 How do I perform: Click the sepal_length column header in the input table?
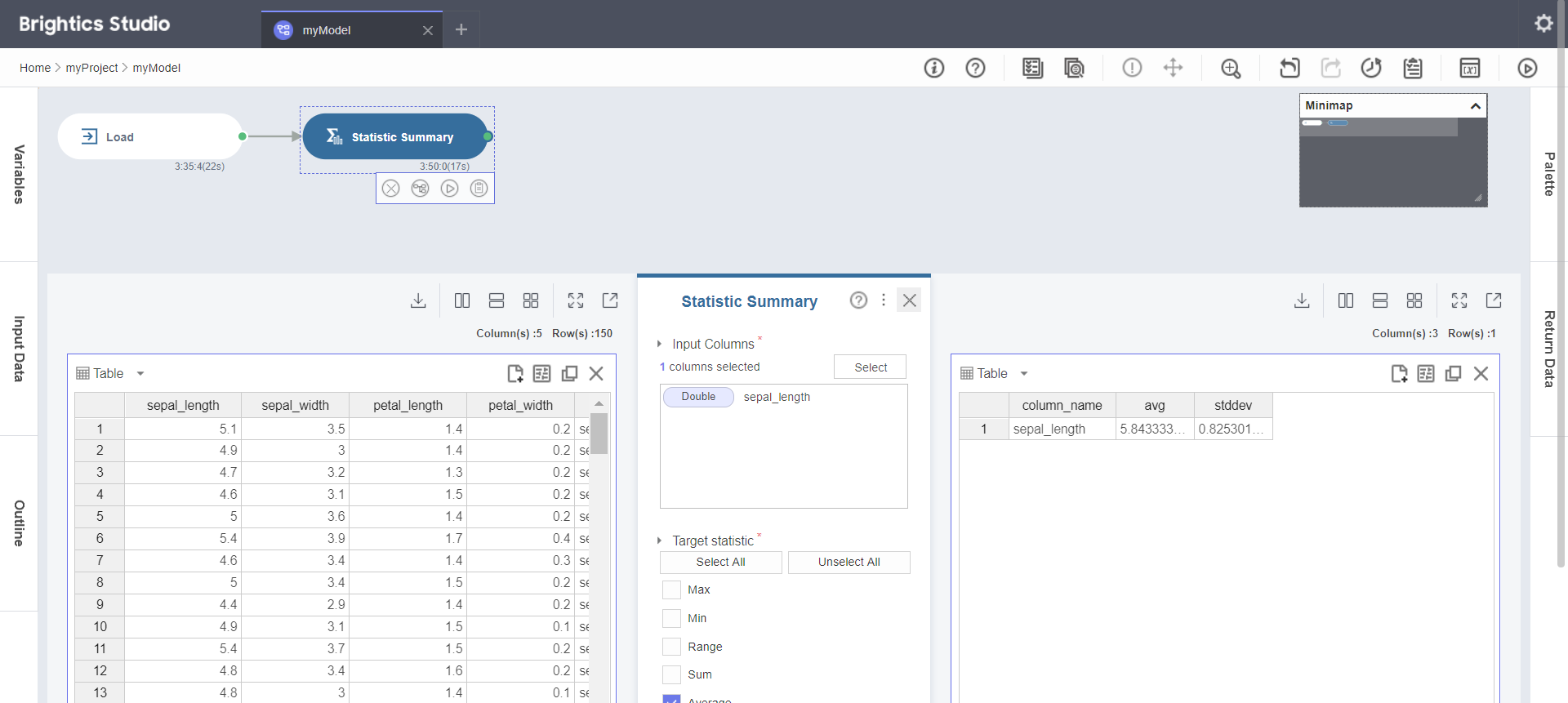click(183, 405)
